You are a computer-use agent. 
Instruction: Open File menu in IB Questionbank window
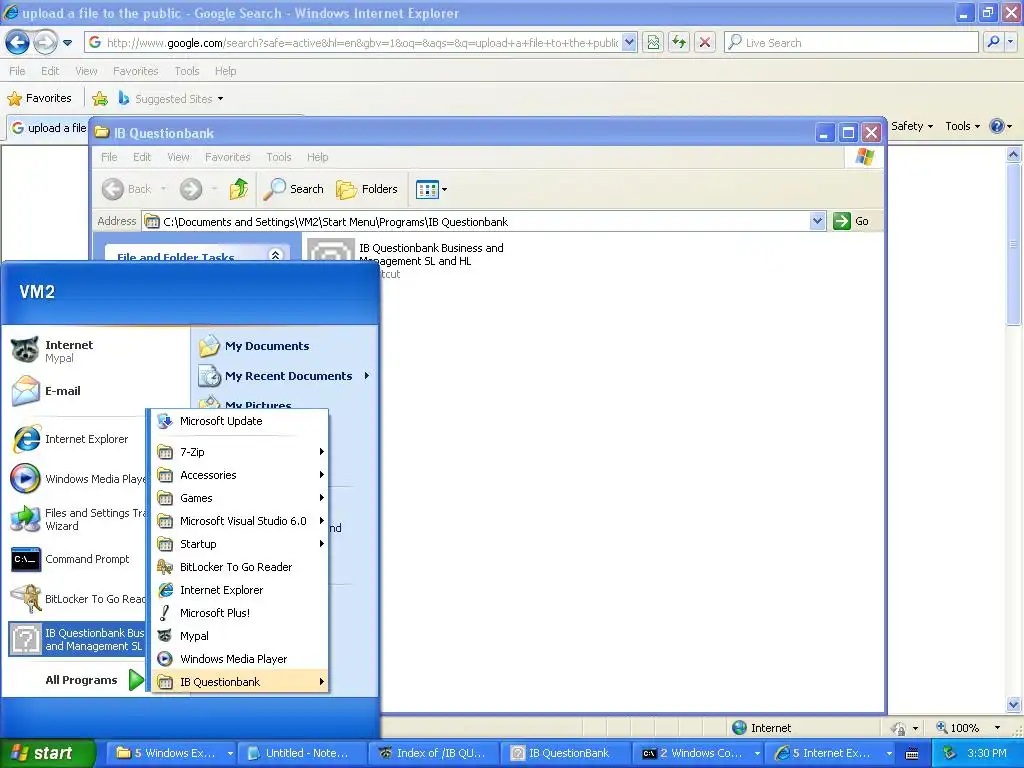click(x=109, y=157)
